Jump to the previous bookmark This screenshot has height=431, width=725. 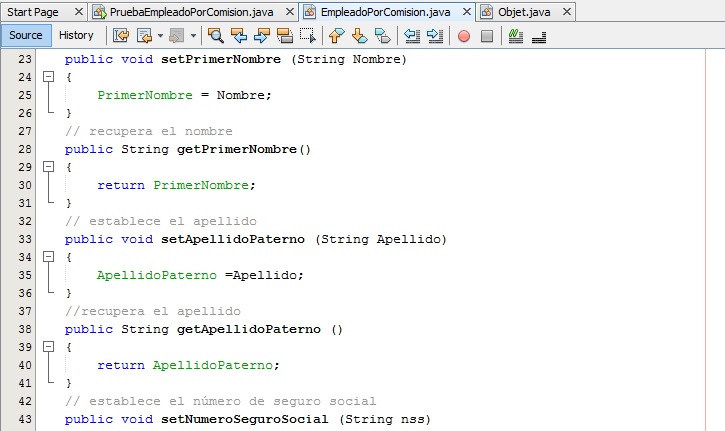(336, 36)
